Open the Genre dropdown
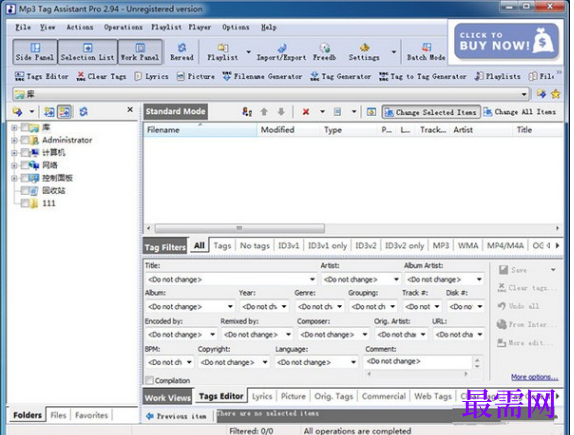574x435 pixels. coord(340,306)
